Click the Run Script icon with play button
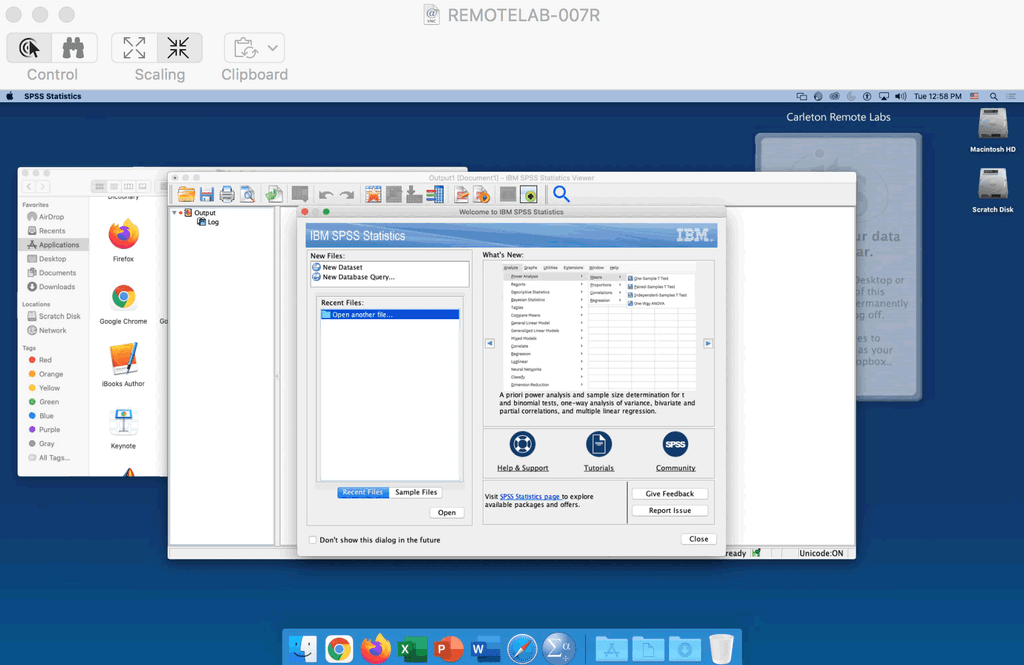 482,194
